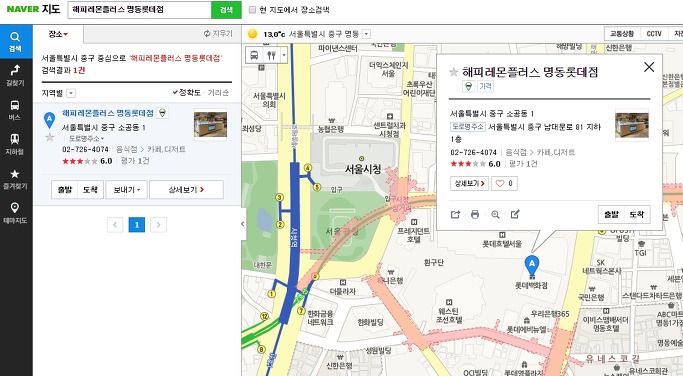Click the popup location pin icon
Viewport: 683px width, 376px height.
(x=468, y=86)
